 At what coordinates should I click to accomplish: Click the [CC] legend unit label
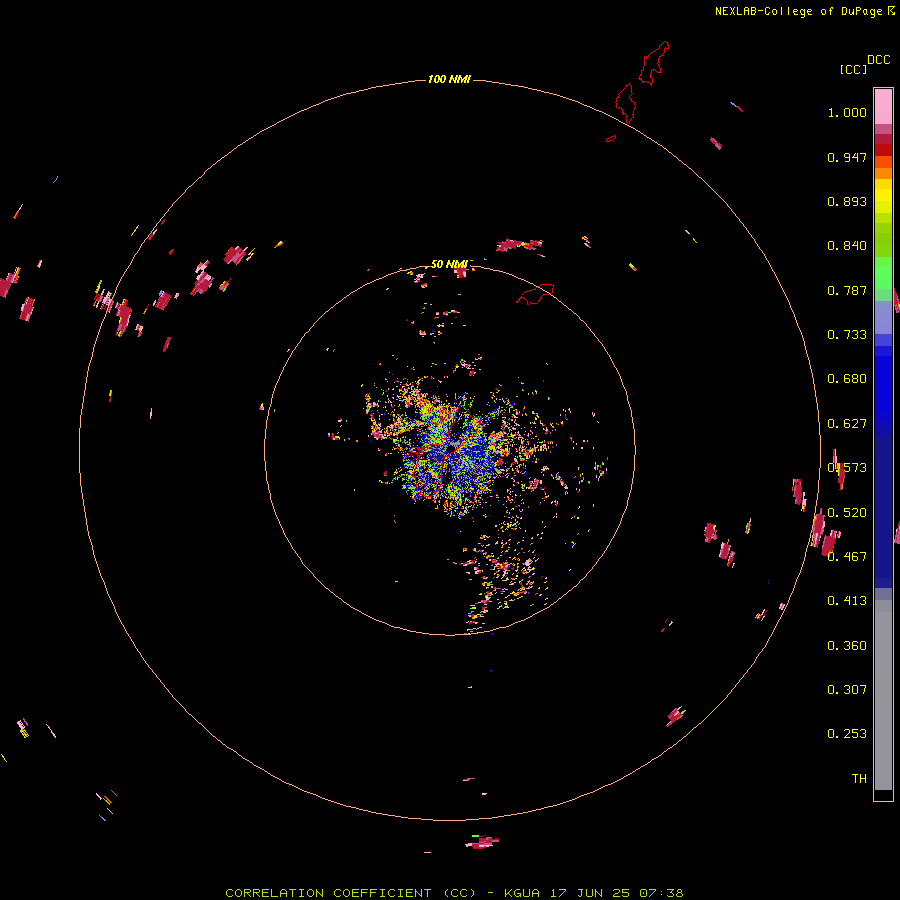[x=853, y=69]
